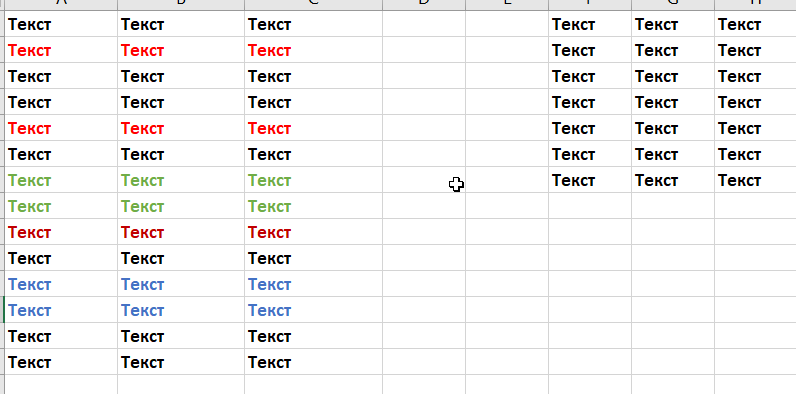Click the topmost bright red Текст in column C

click(313, 50)
